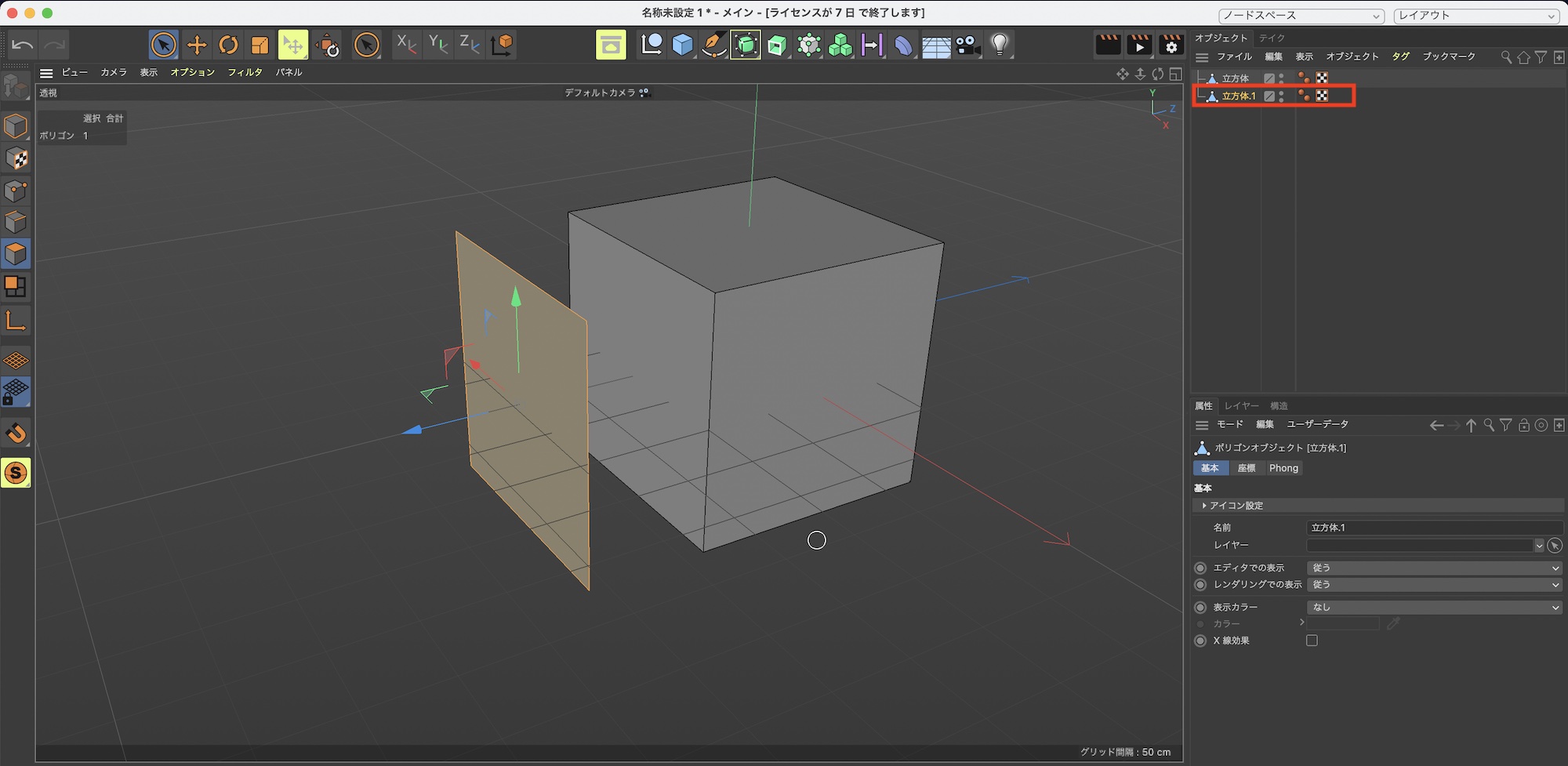
Task: Select the Move tool in top toolbar
Action: [197, 45]
